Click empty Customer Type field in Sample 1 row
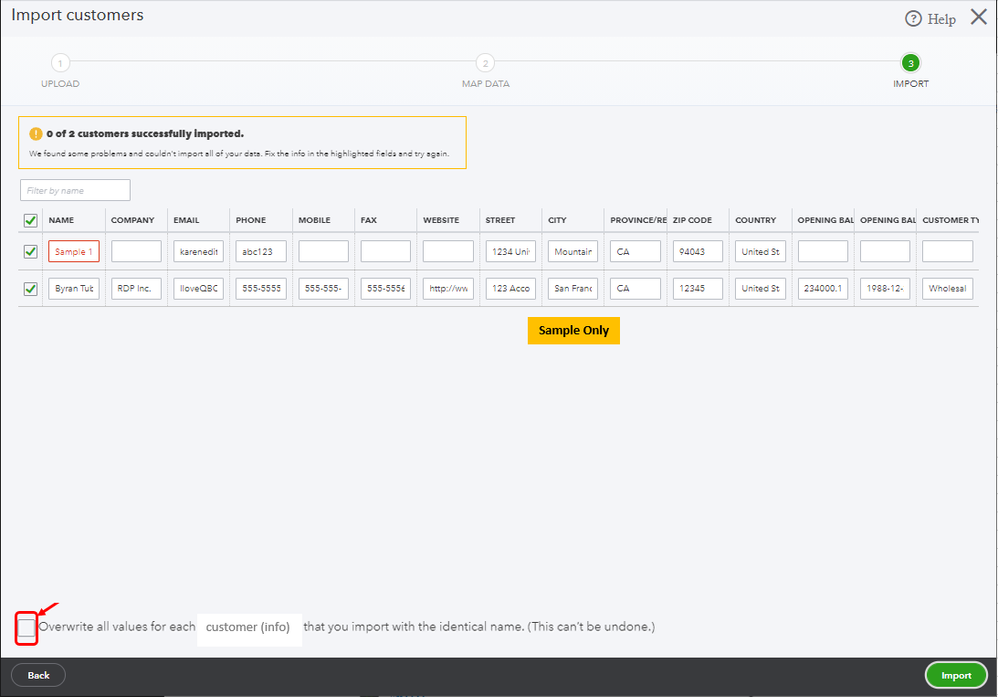 (947, 251)
